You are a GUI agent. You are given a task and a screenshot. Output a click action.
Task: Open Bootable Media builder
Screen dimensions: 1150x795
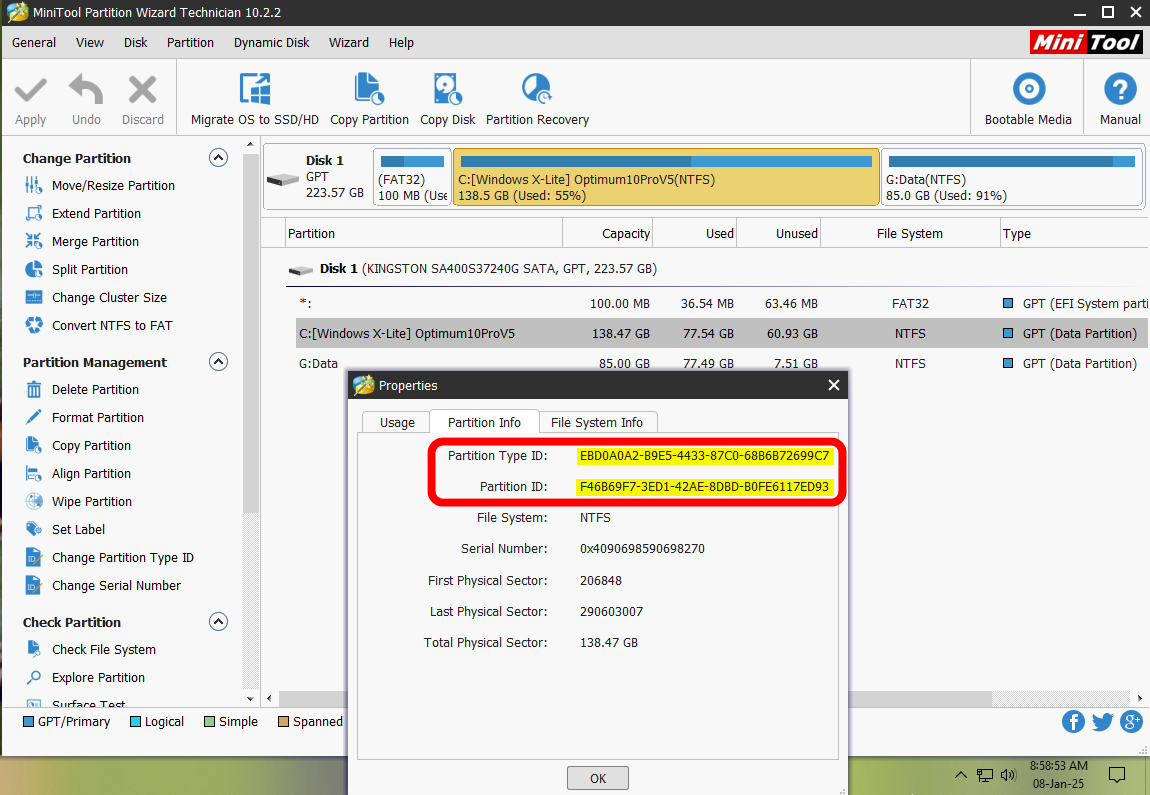(1028, 99)
